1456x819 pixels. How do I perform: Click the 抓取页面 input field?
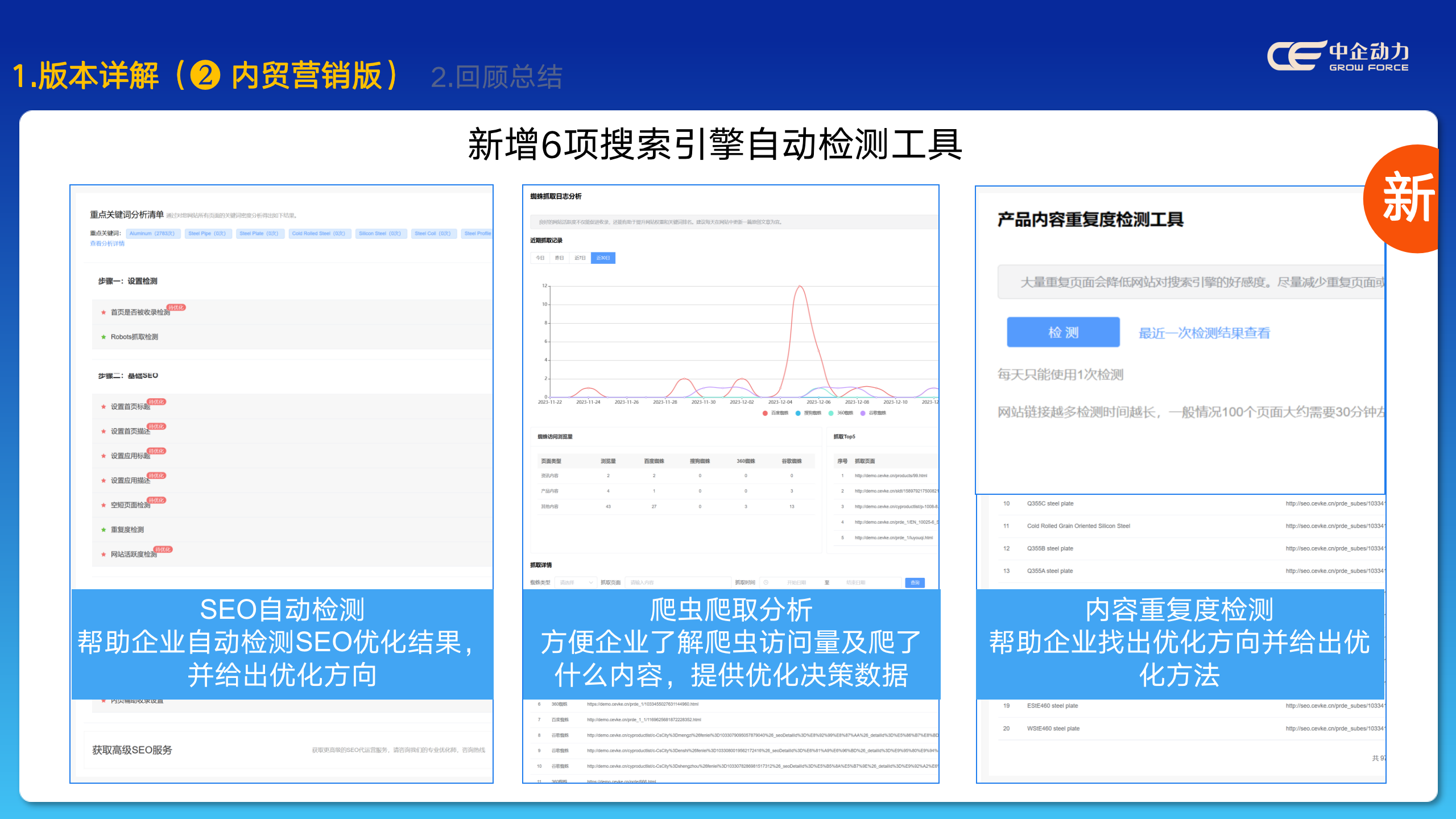pos(677,582)
